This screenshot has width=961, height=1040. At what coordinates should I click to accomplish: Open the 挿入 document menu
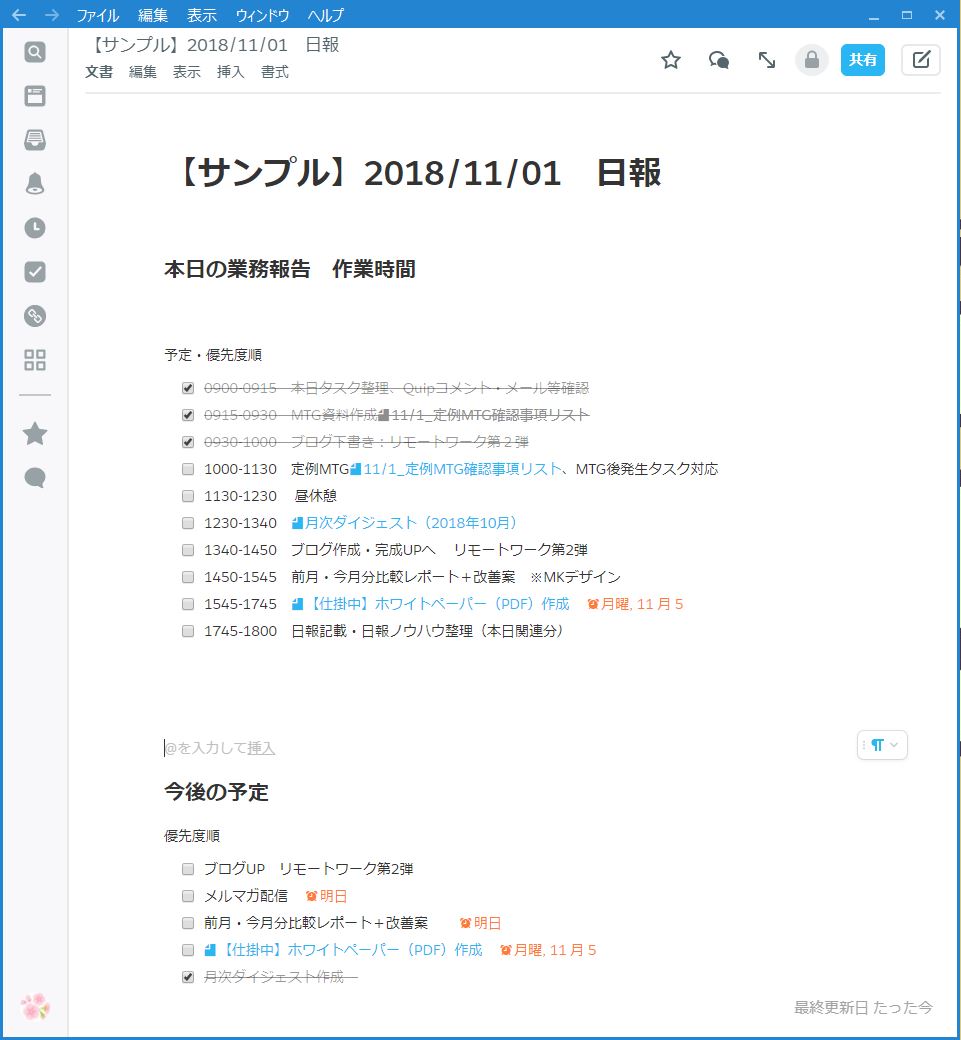click(231, 72)
